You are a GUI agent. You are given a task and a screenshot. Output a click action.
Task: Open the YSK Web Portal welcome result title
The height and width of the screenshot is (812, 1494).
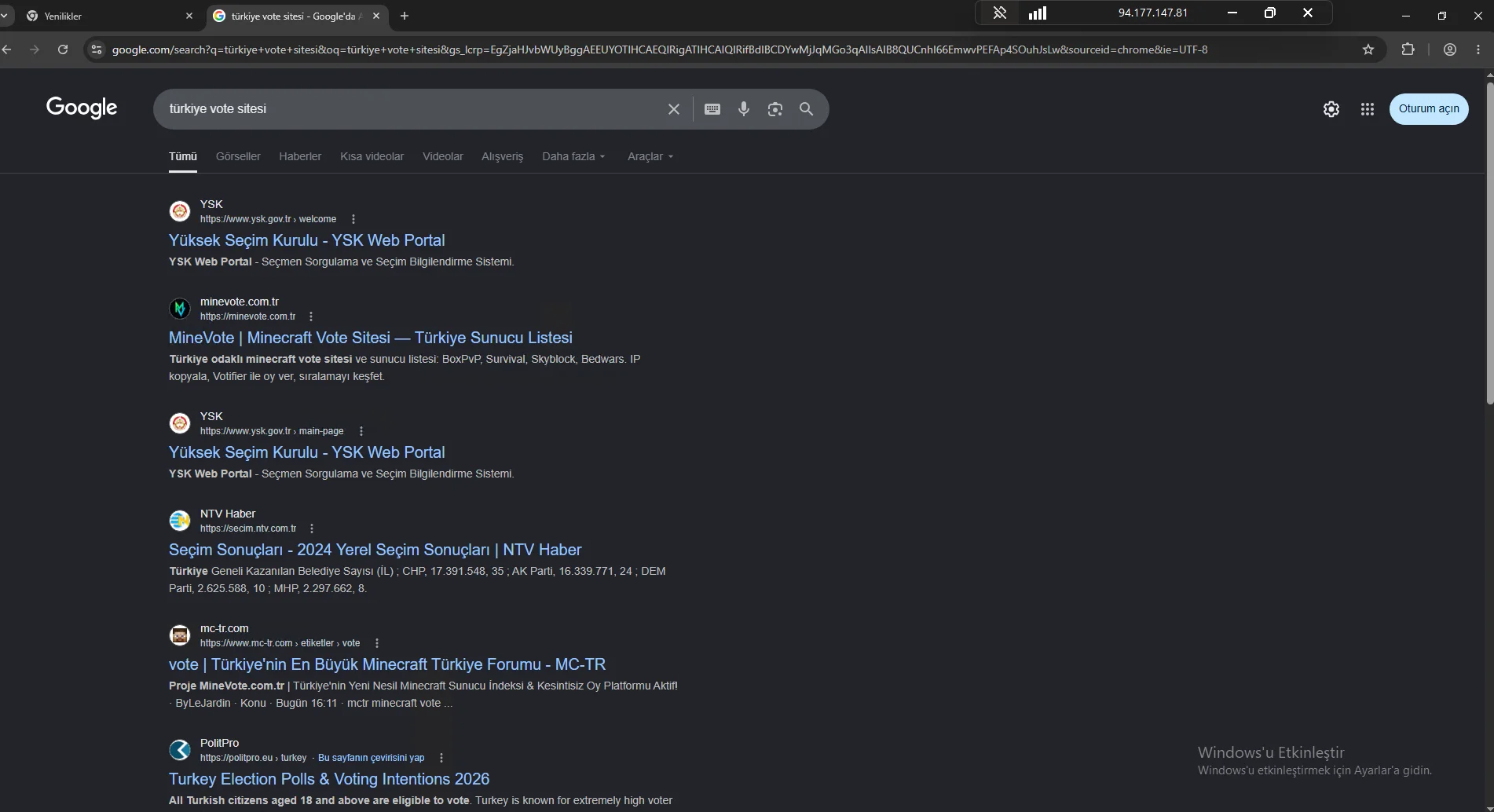click(x=306, y=240)
